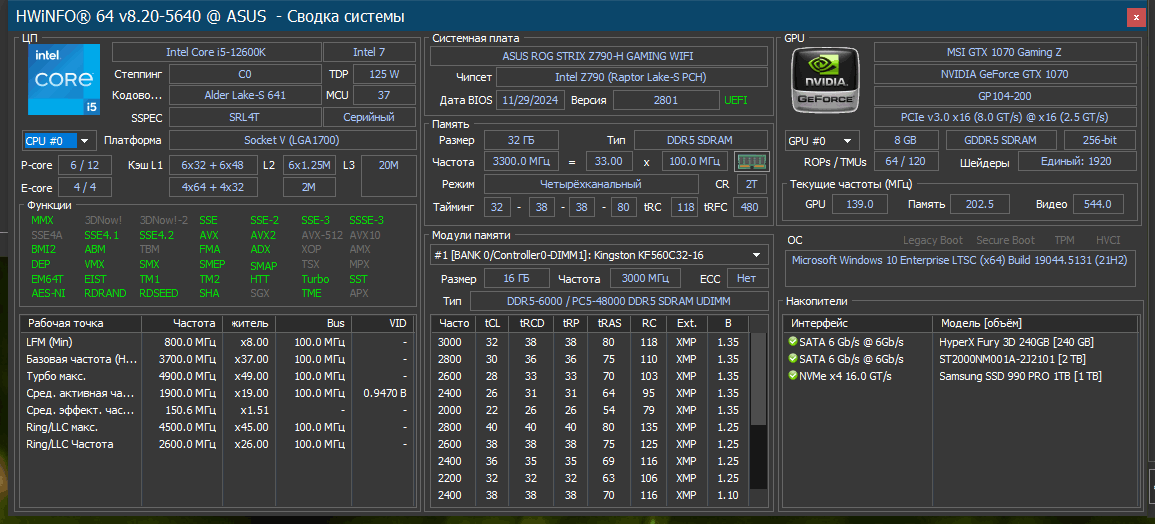
Task: Click the E-core 4 / 4 value
Action: [85, 187]
